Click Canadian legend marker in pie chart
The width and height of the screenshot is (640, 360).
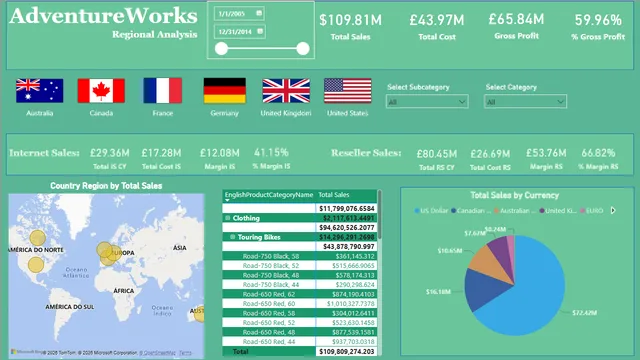(453, 211)
